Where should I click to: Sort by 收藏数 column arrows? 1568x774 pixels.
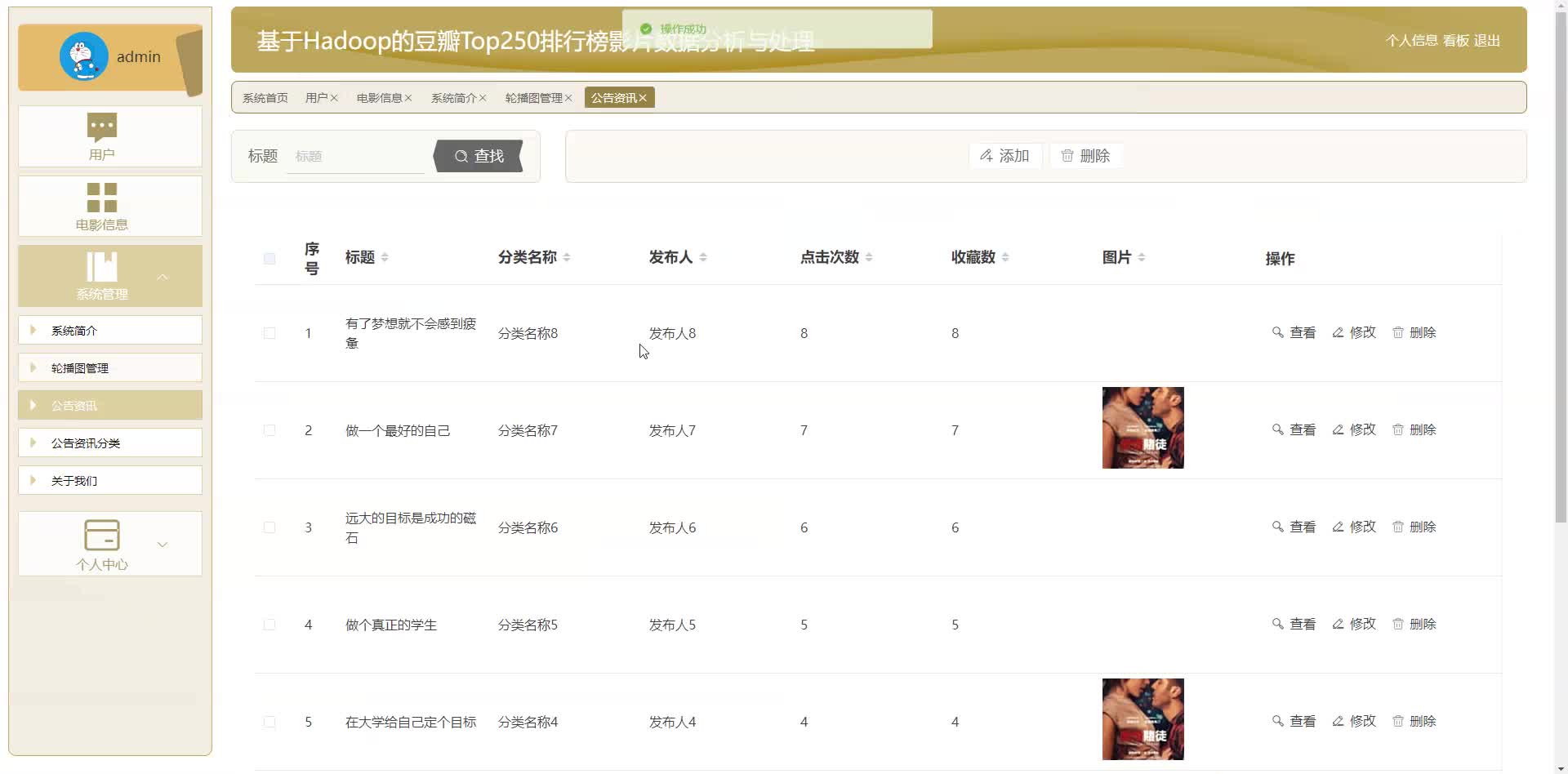(1005, 257)
